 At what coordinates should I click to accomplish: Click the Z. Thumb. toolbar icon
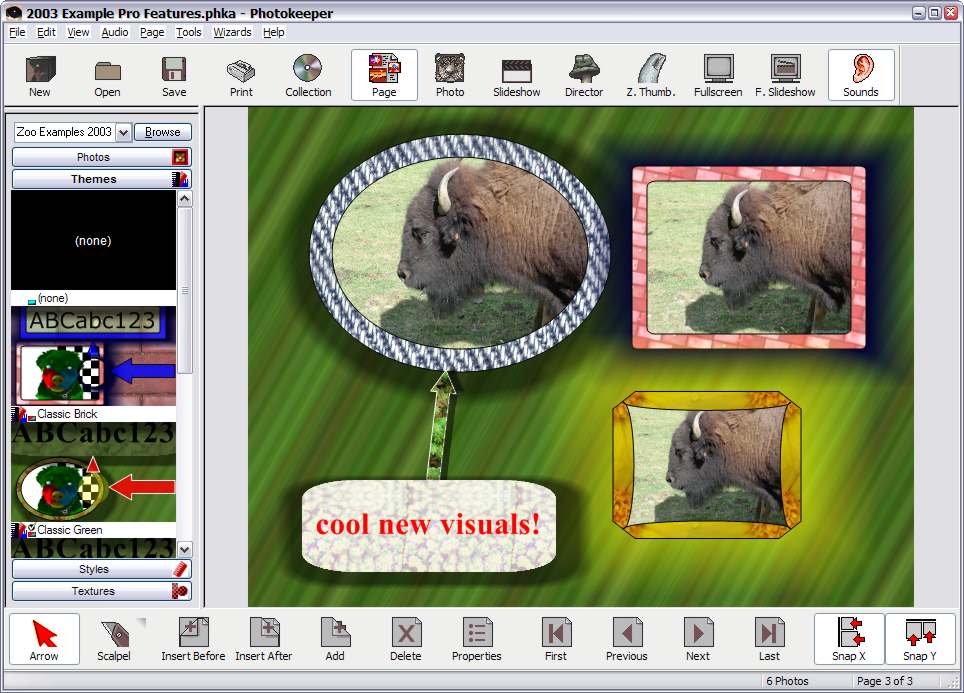tap(651, 75)
